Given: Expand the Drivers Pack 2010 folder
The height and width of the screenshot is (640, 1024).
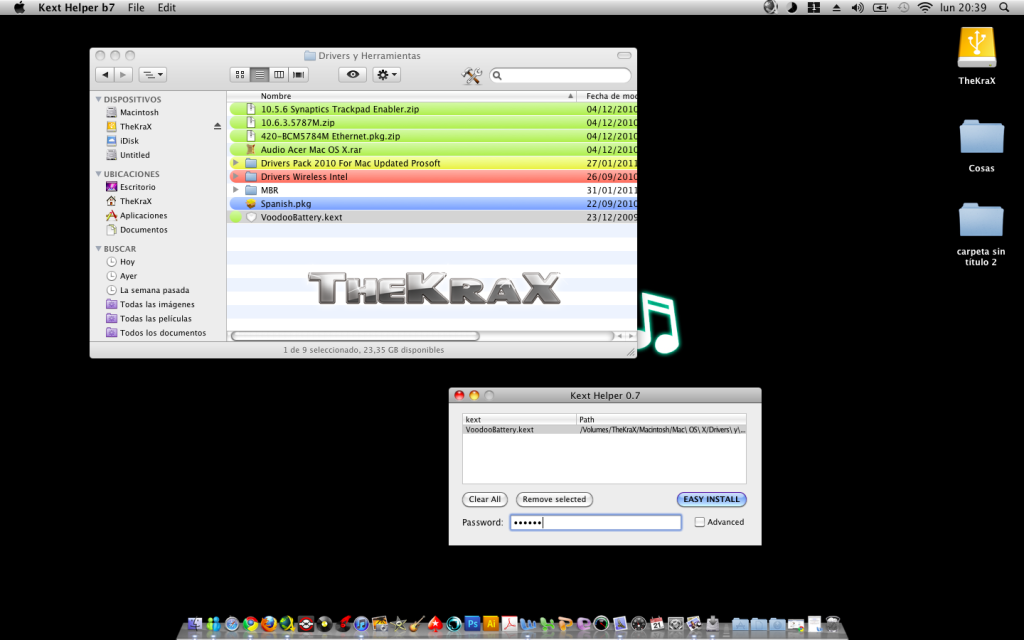Looking at the screenshot, I should [236, 163].
